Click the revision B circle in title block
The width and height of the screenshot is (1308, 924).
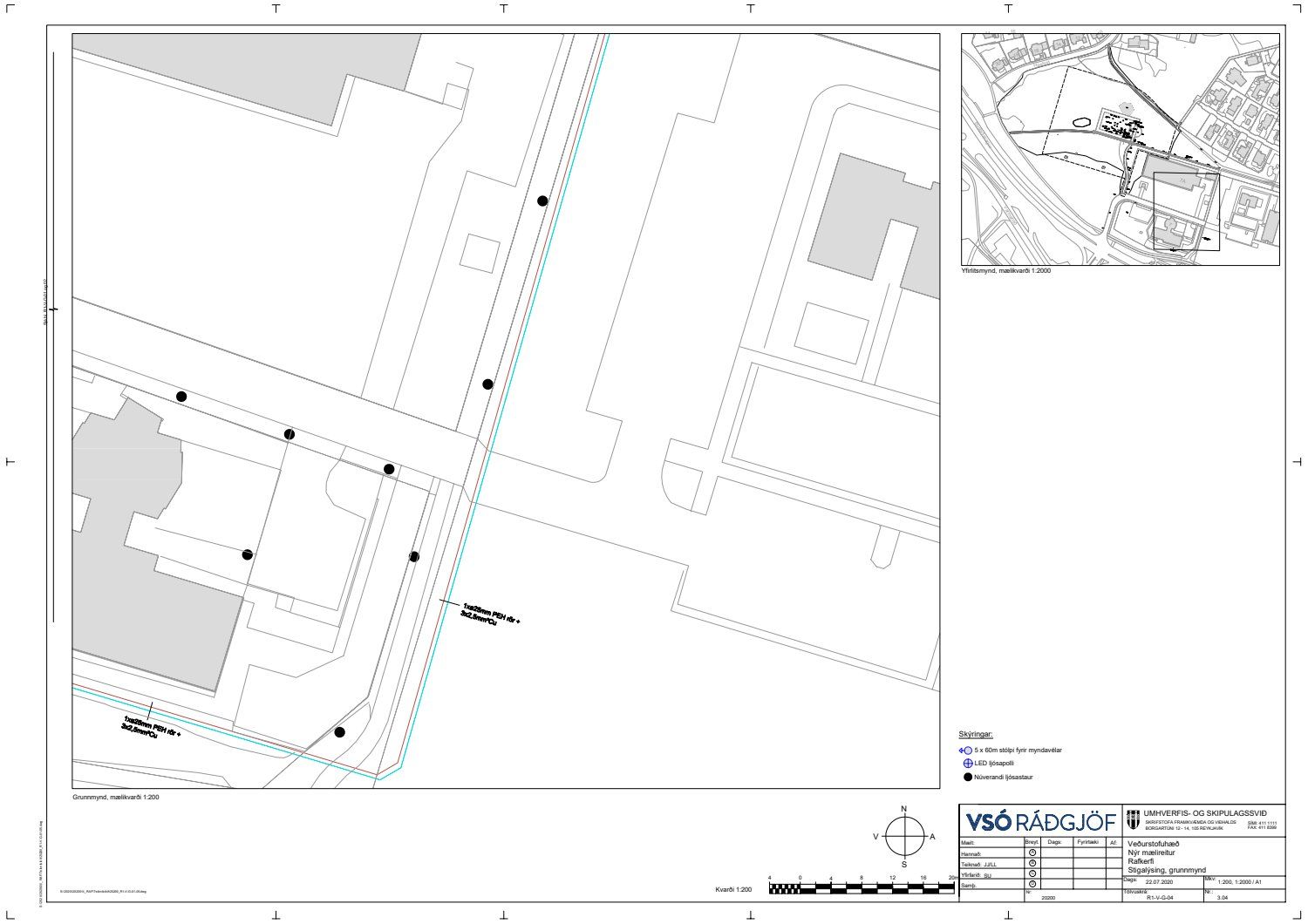tap(1032, 863)
